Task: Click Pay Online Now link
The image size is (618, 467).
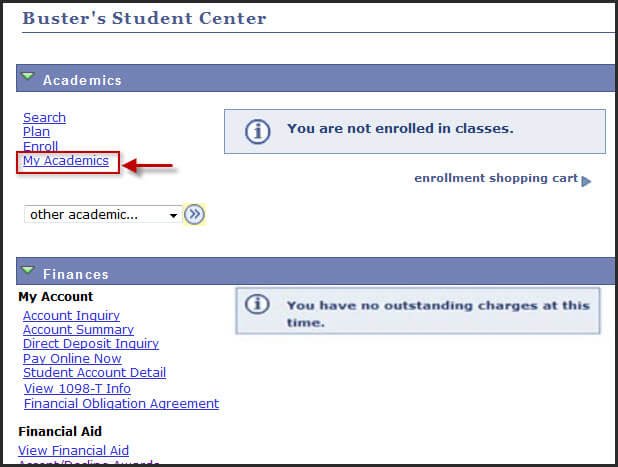Action: coord(72,358)
